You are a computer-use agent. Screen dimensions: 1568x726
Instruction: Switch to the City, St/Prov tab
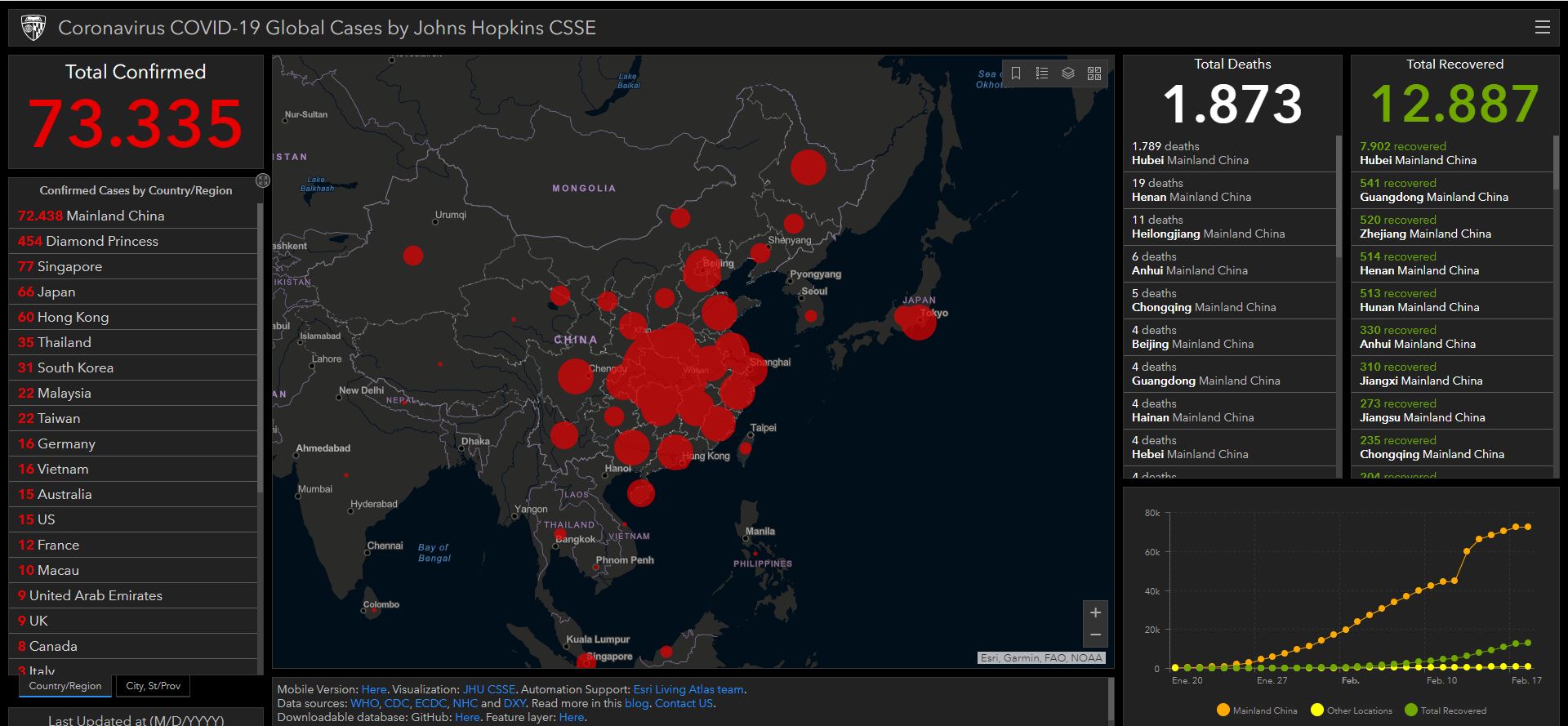click(154, 686)
